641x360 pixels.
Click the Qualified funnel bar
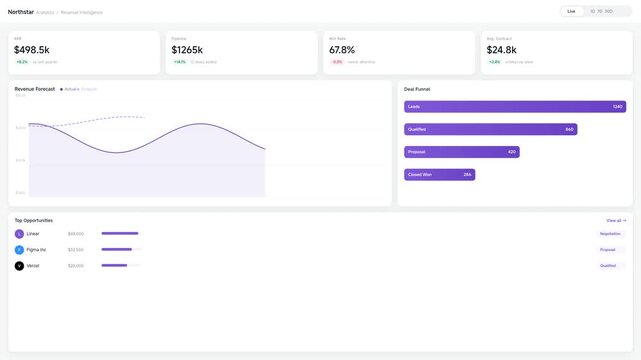coord(491,129)
